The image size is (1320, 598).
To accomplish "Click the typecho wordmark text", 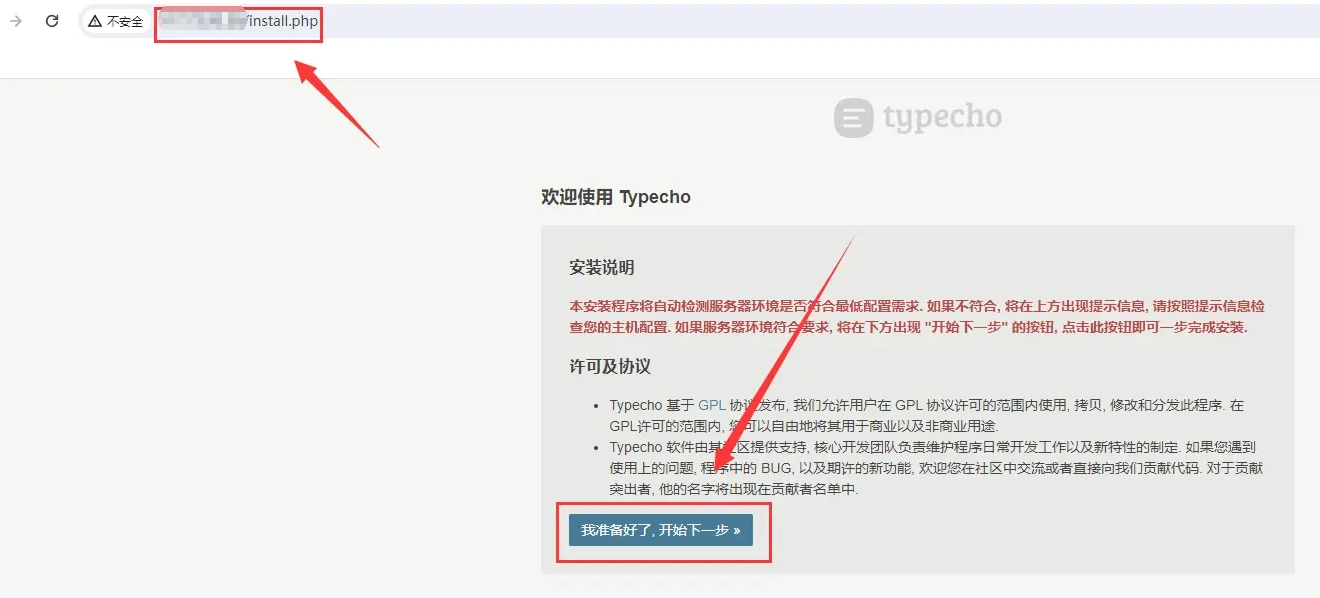I will point(942,119).
